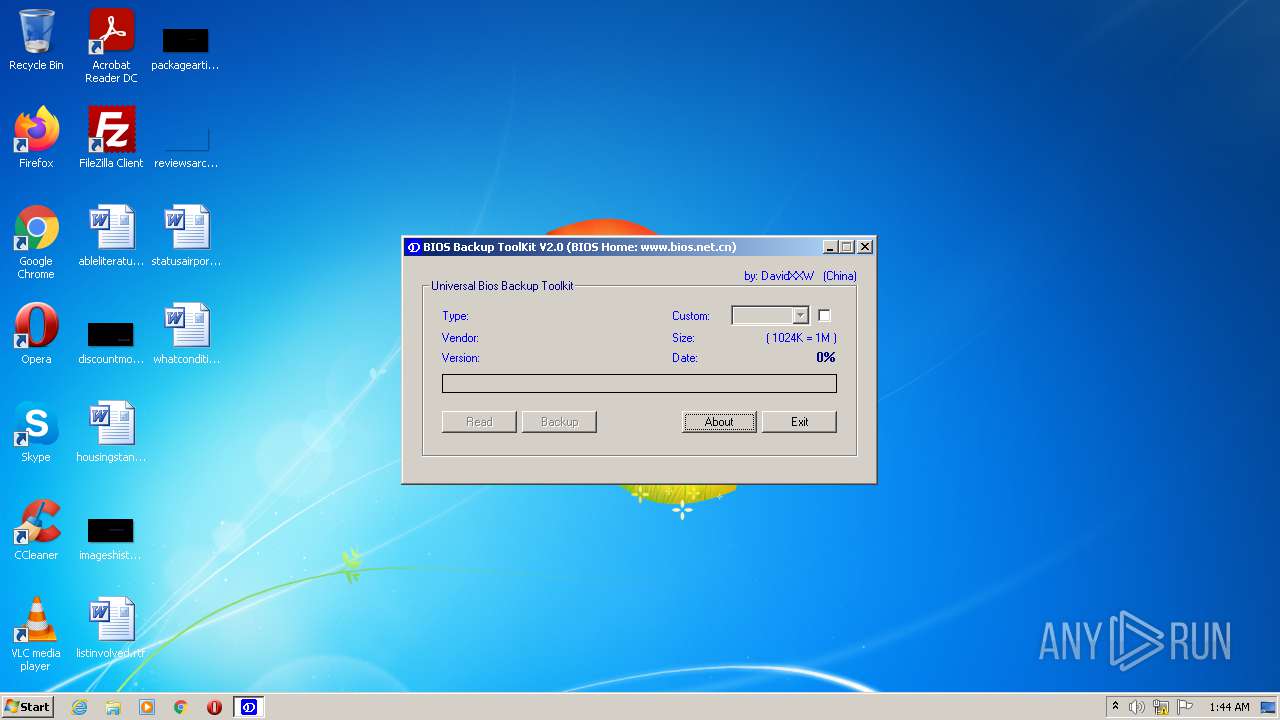Click the 0% progress text
The height and width of the screenshot is (720, 1280).
pyautogui.click(x=826, y=357)
